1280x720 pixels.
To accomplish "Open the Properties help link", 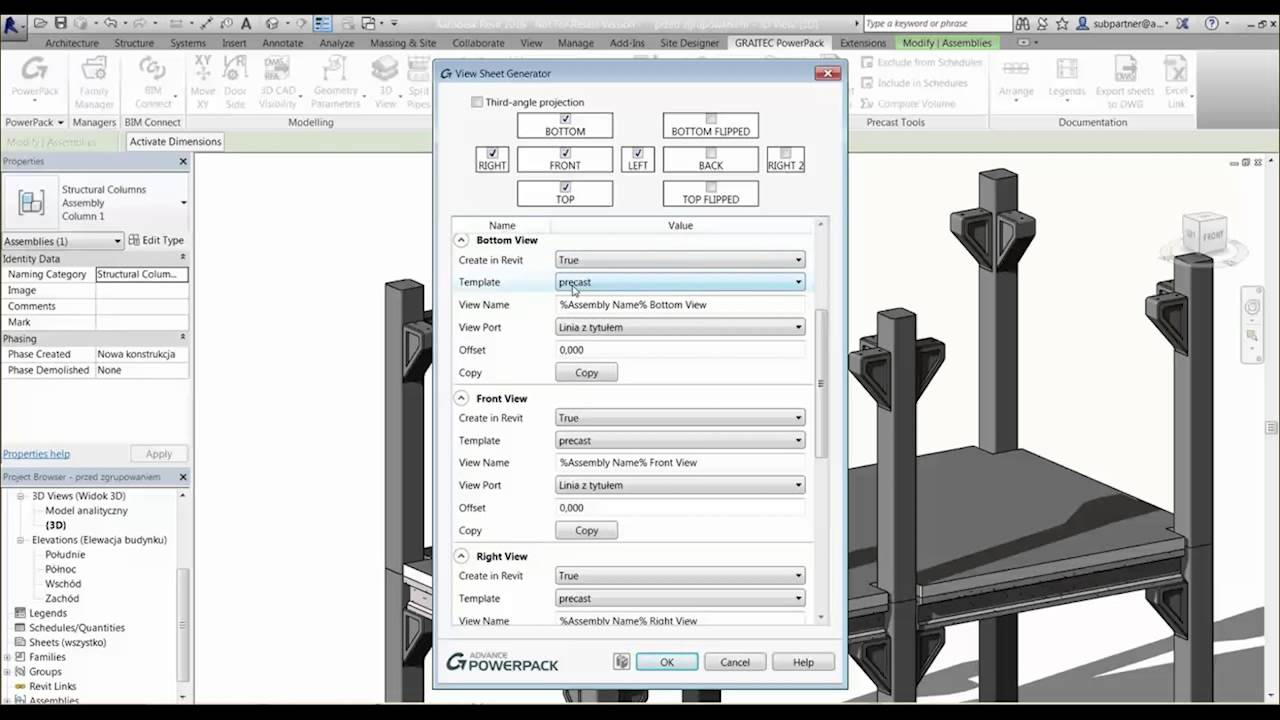I will click(x=36, y=454).
